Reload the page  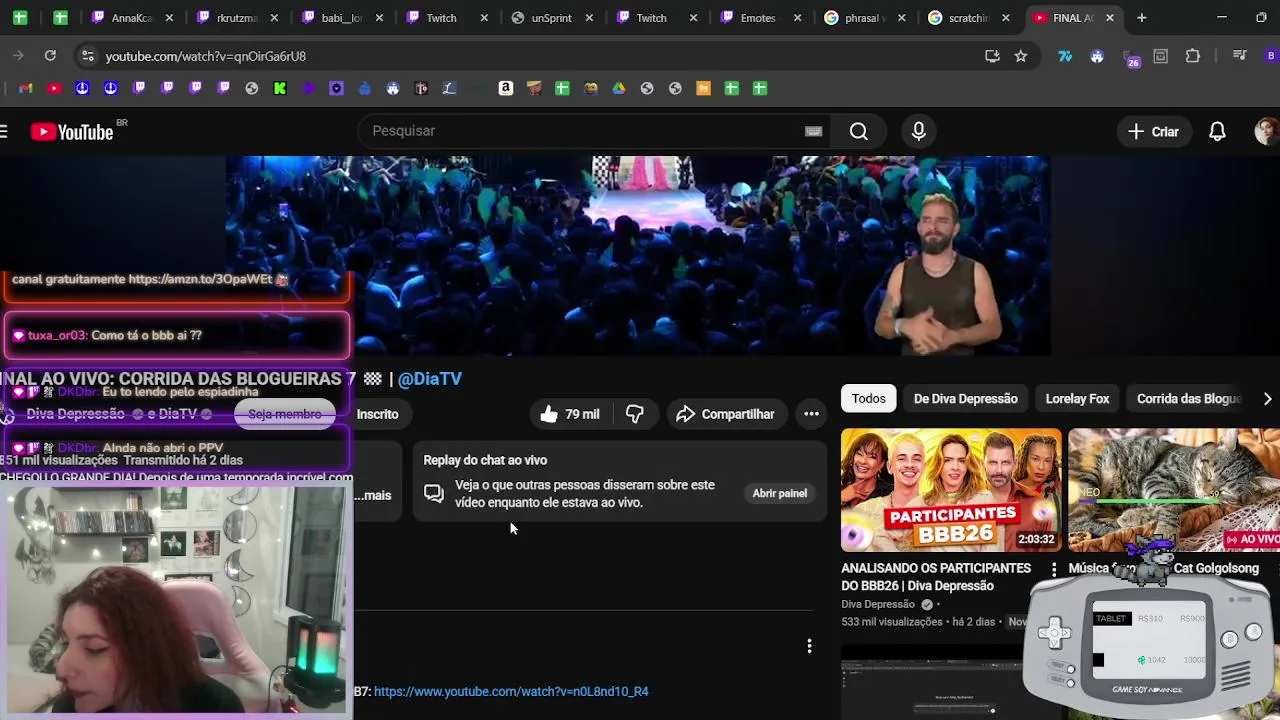[50, 56]
